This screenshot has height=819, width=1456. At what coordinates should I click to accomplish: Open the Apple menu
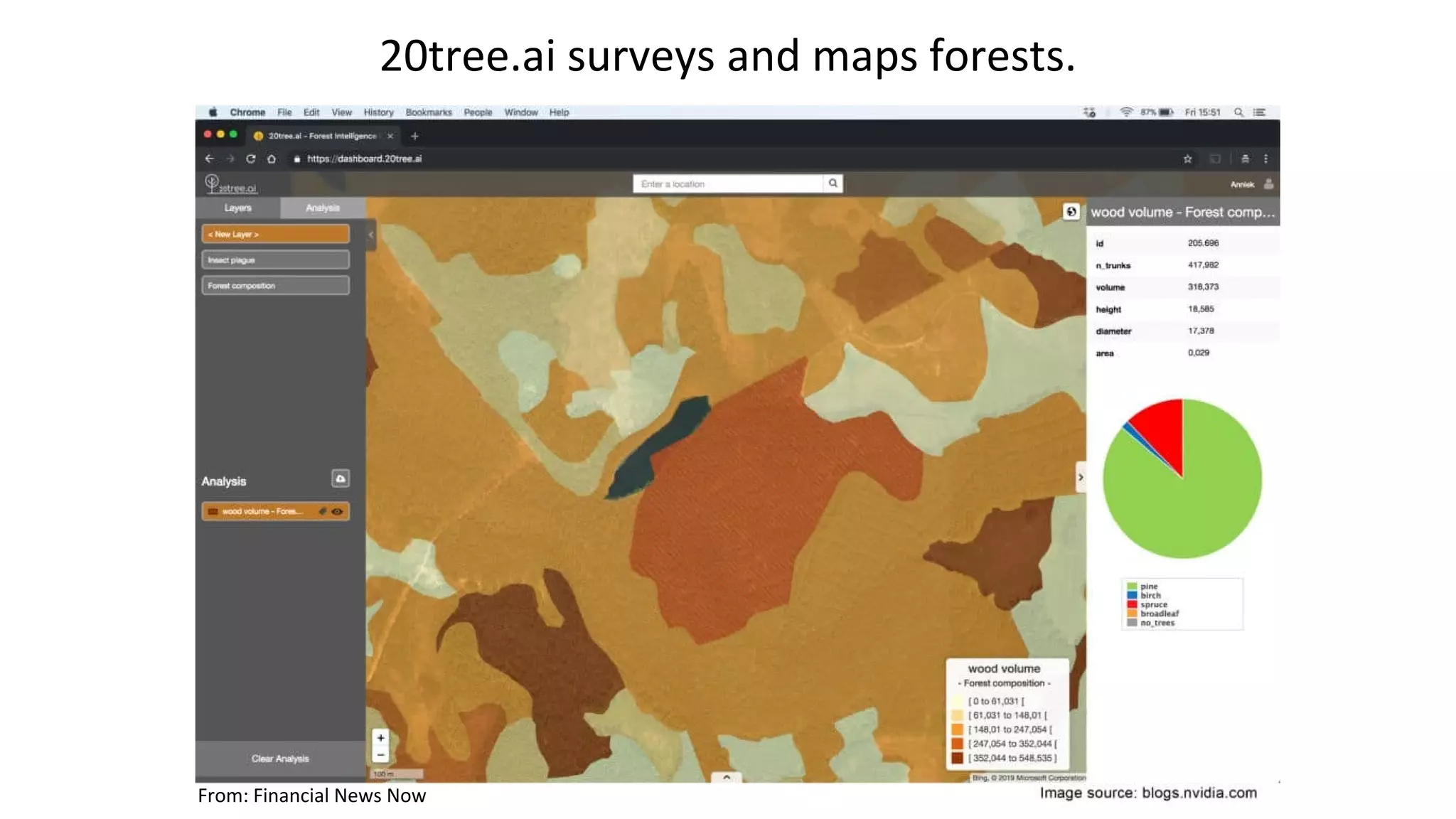tap(213, 112)
